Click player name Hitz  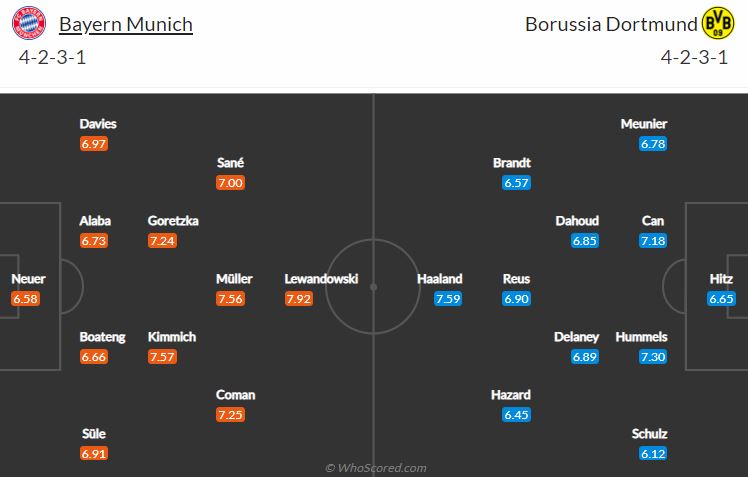[721, 279]
